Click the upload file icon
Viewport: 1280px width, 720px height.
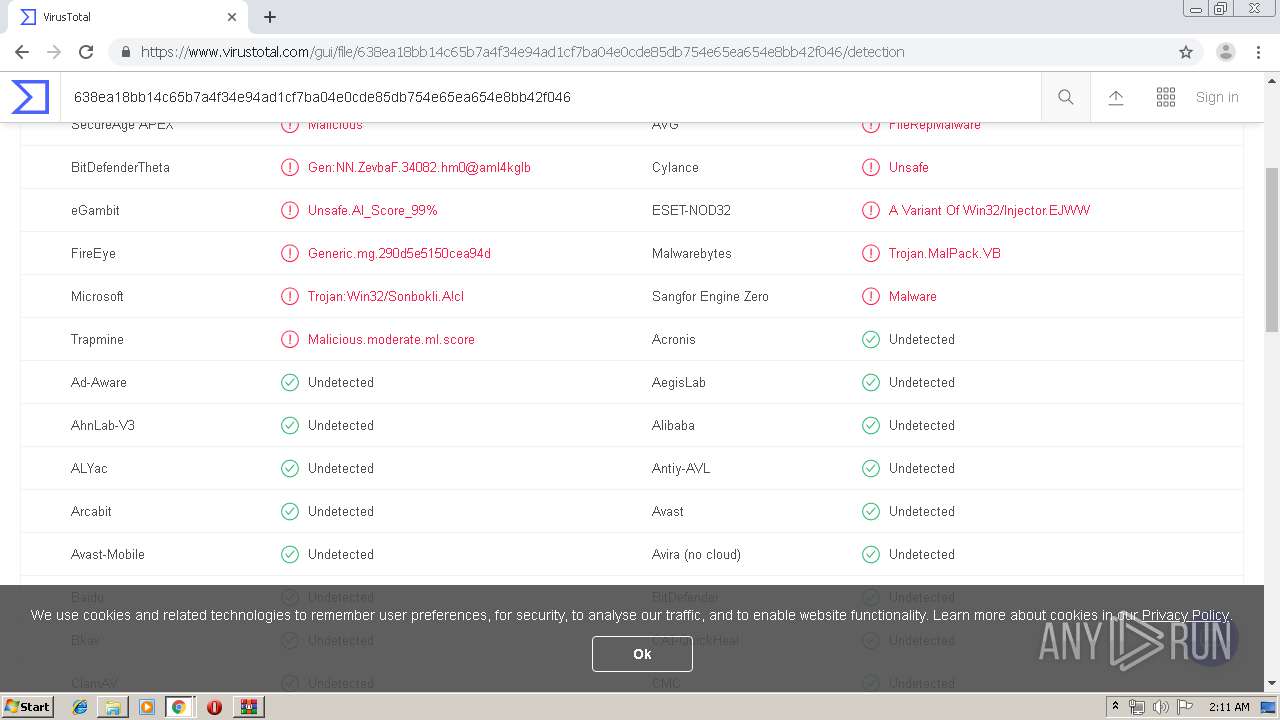click(1116, 97)
